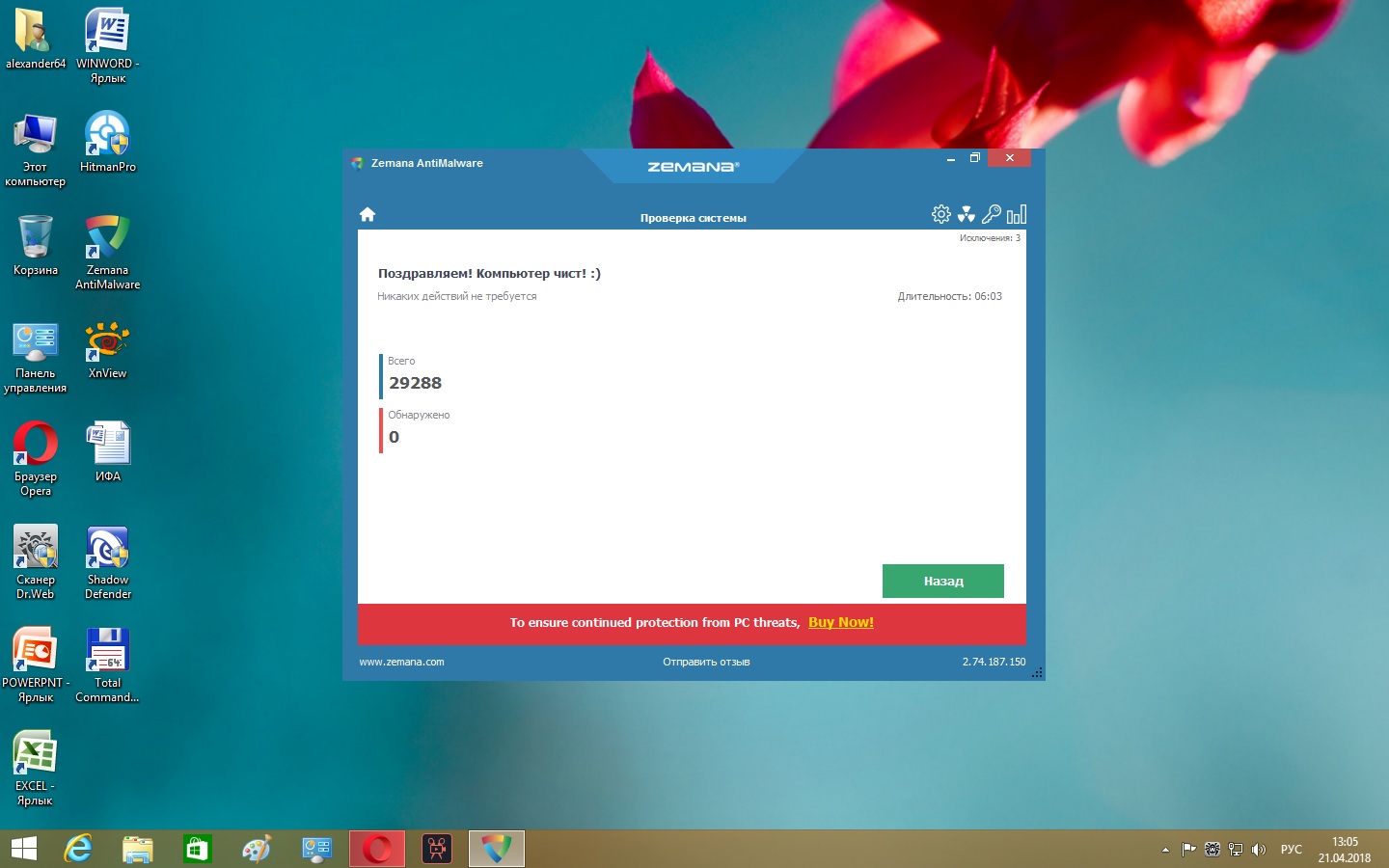The image size is (1389, 868).
Task: Select the Total Commander desktop icon
Action: pyautogui.click(x=108, y=665)
